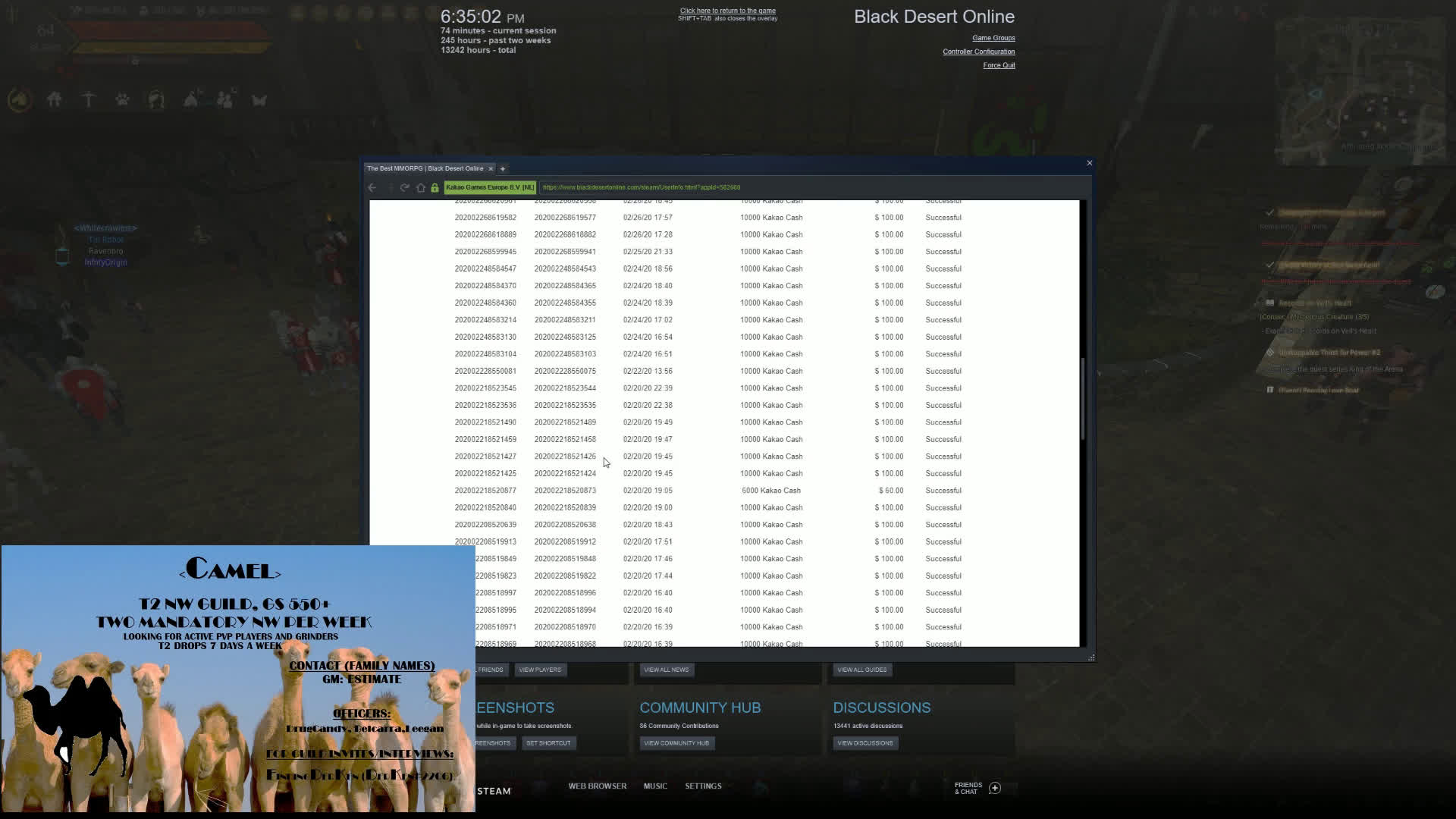The height and width of the screenshot is (819, 1456).
Task: Click the browser back arrow
Action: 372,187
